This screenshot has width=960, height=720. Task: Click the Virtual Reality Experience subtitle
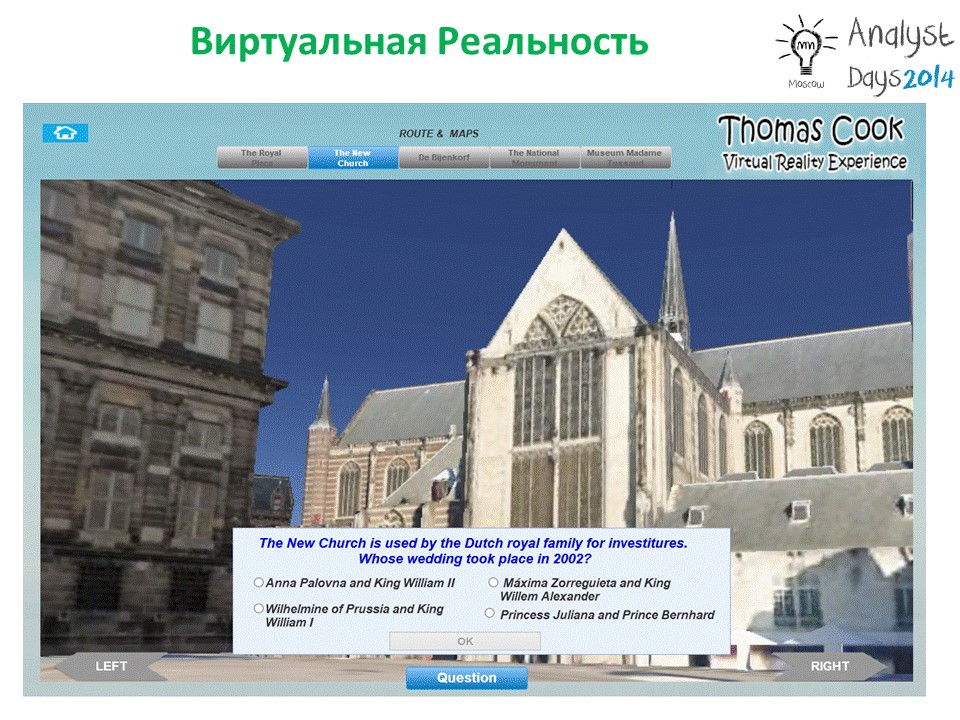pyautogui.click(x=814, y=162)
